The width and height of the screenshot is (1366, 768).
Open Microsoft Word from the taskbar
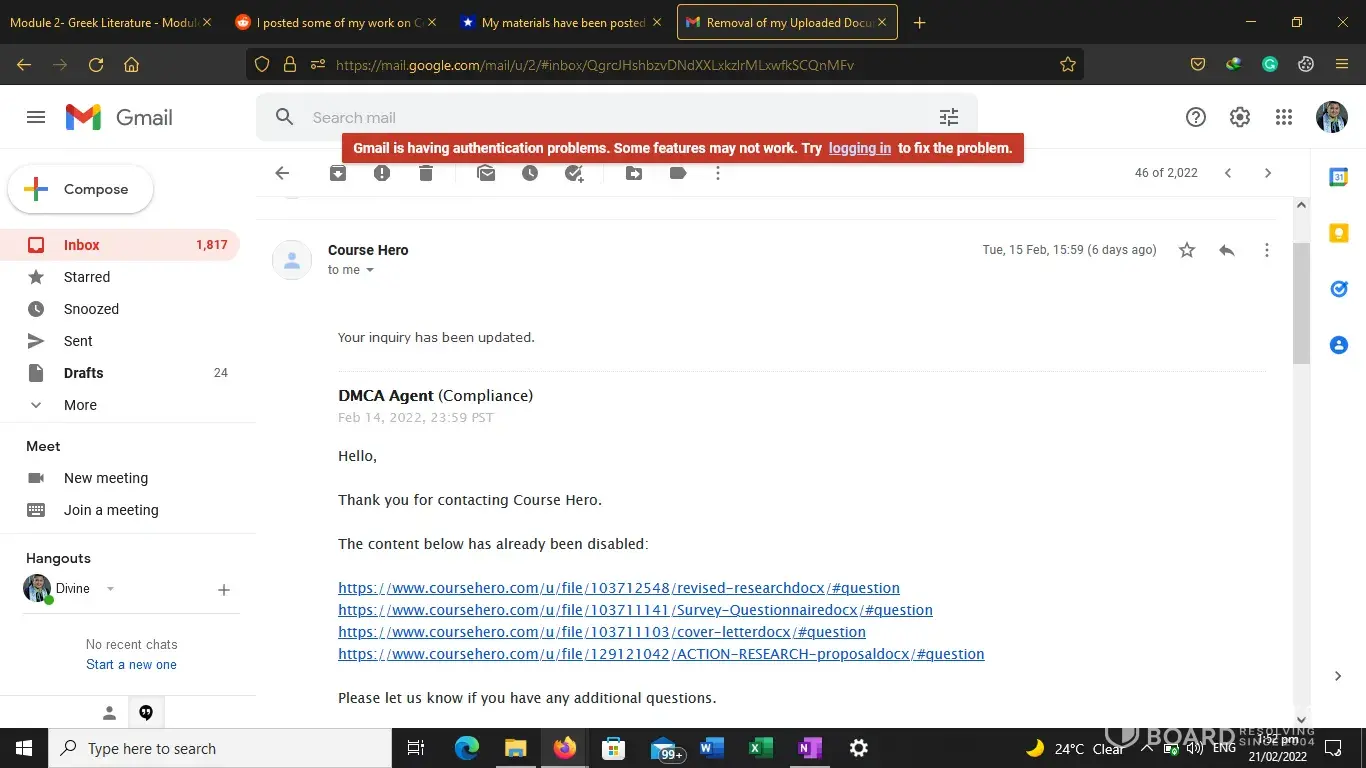pos(711,748)
